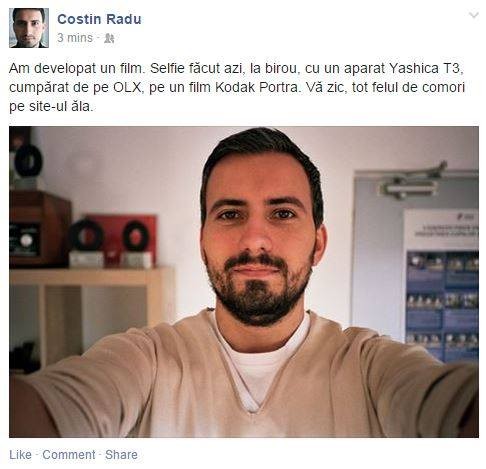Click the words Yashica T3 in the post

(x=425, y=68)
